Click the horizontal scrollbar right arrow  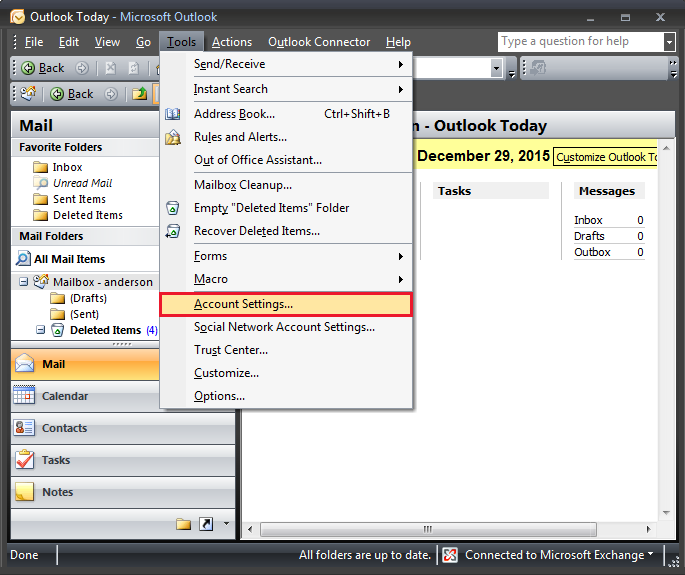[x=648, y=529]
